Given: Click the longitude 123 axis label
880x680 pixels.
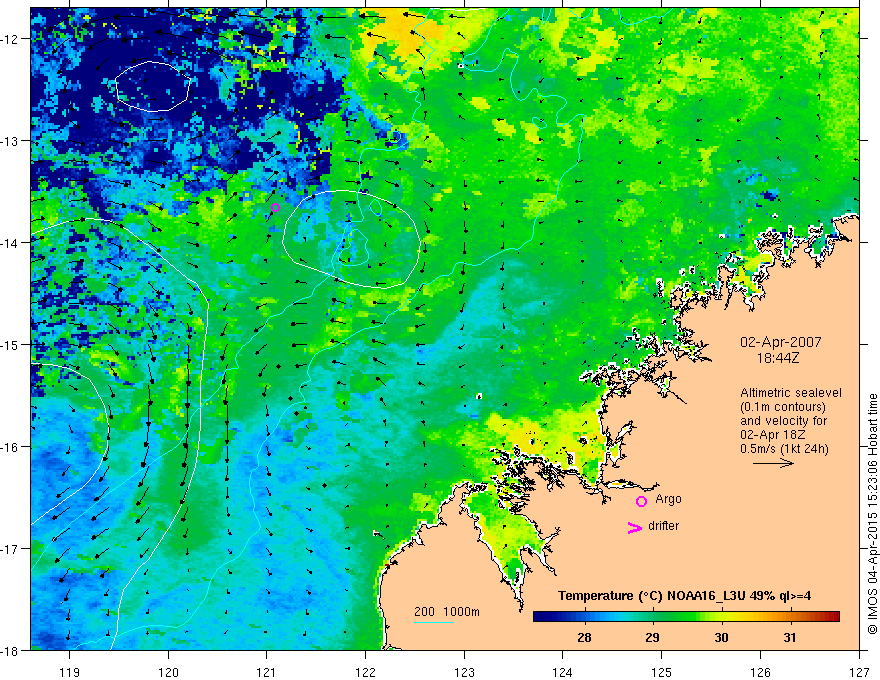Looking at the screenshot, I should [464, 672].
